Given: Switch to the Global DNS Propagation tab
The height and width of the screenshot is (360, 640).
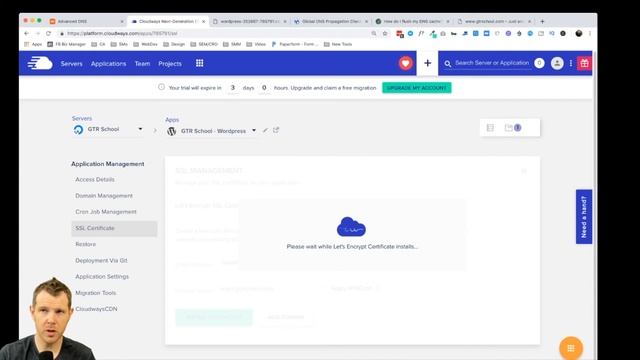Looking at the screenshot, I should point(331,21).
